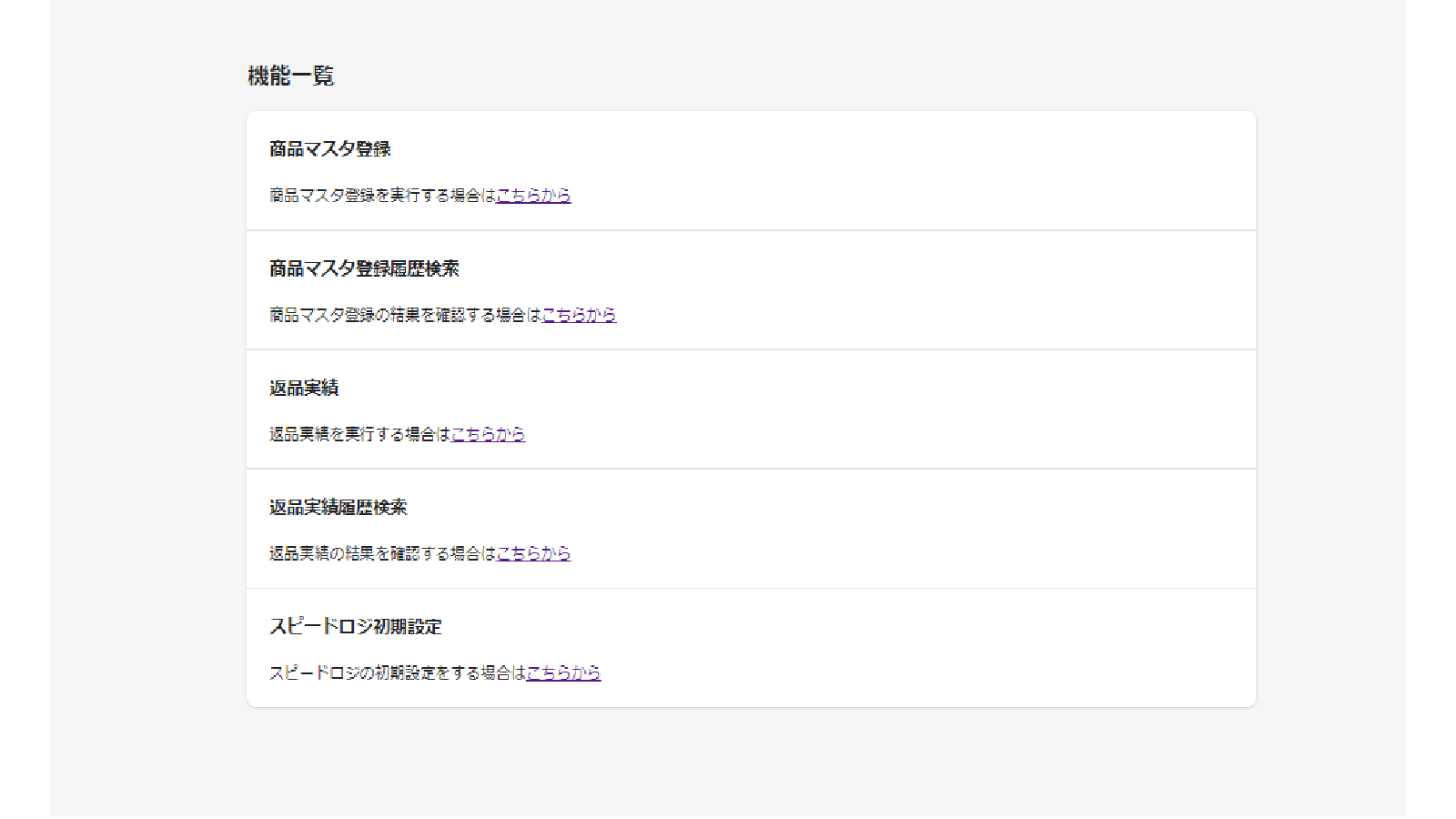Click the こちらから link for 返品実績を実行
The width and height of the screenshot is (1456, 819).
click(x=488, y=434)
